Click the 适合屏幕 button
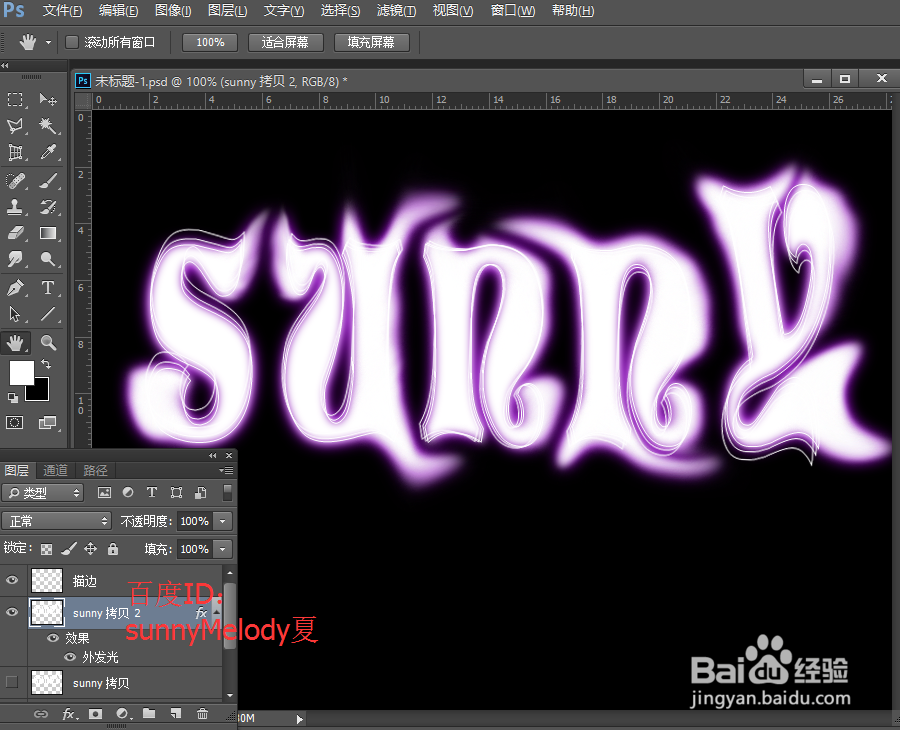The width and height of the screenshot is (900, 730). (285, 42)
